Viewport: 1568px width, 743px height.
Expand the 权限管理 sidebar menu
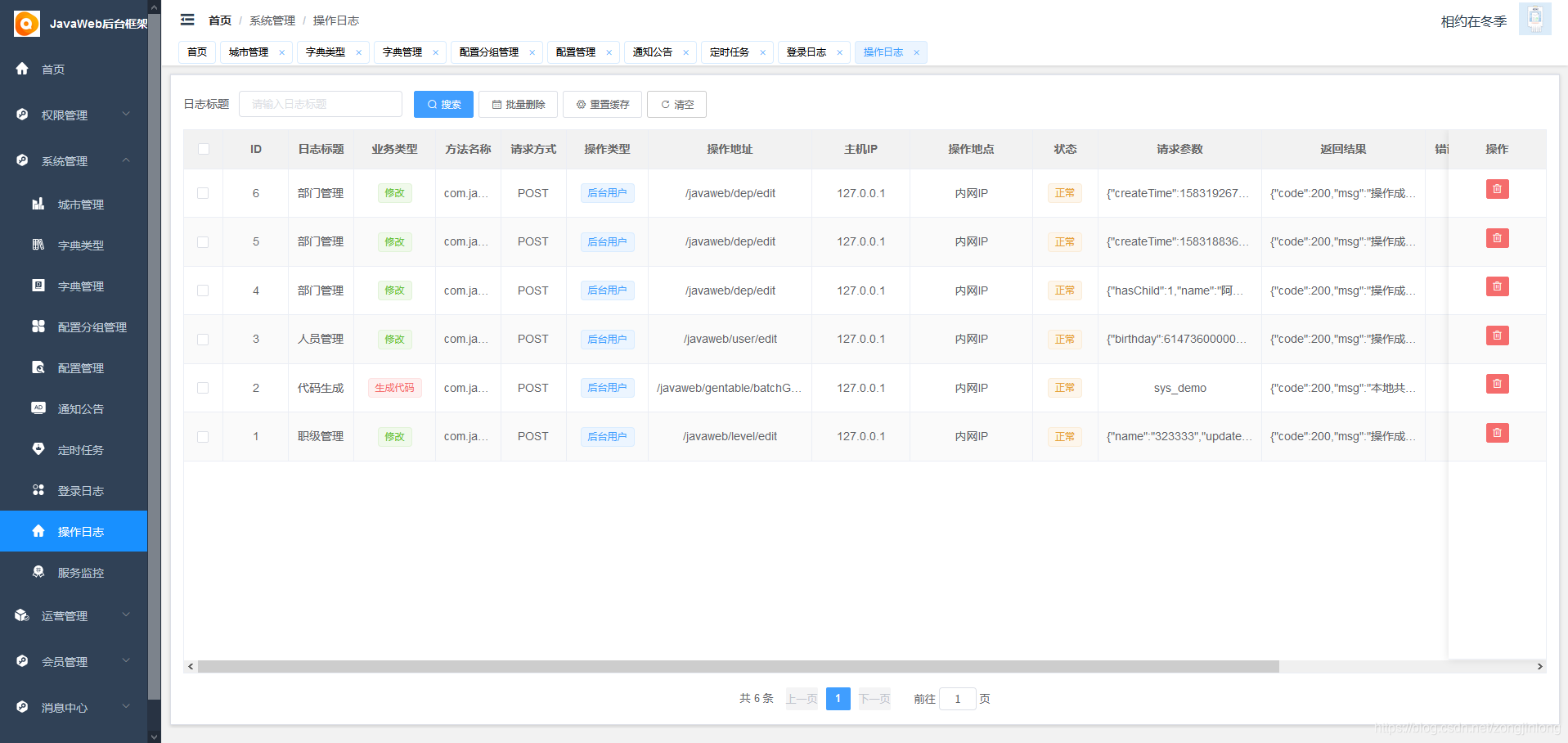pyautogui.click(x=74, y=115)
